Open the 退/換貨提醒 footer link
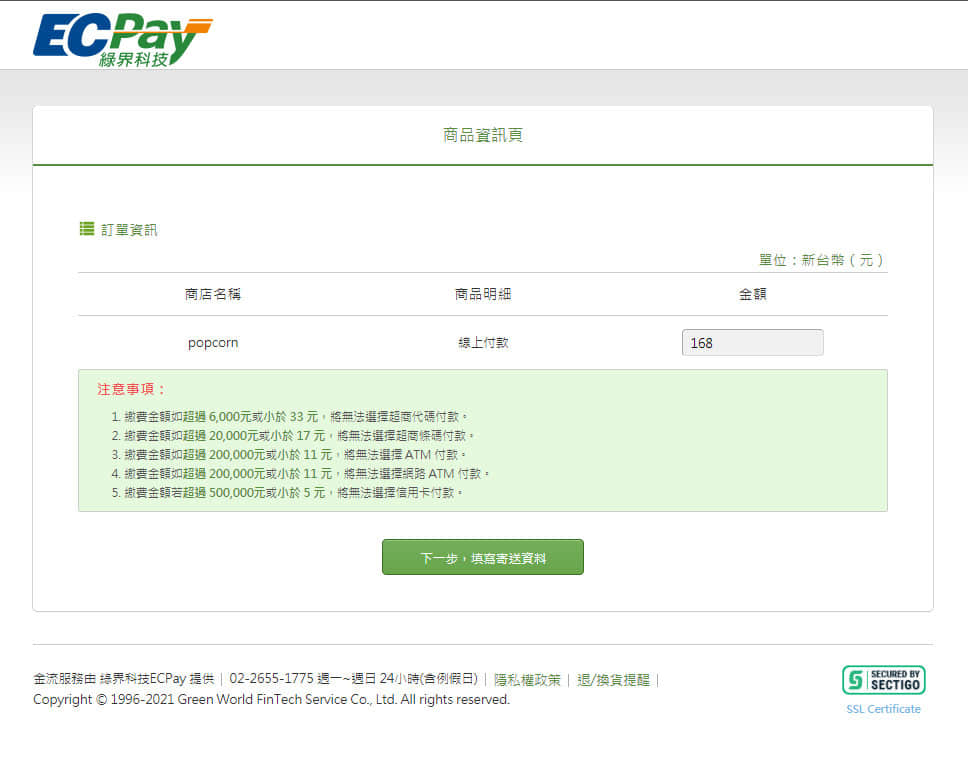Viewport: 968px width, 784px height. point(614,680)
